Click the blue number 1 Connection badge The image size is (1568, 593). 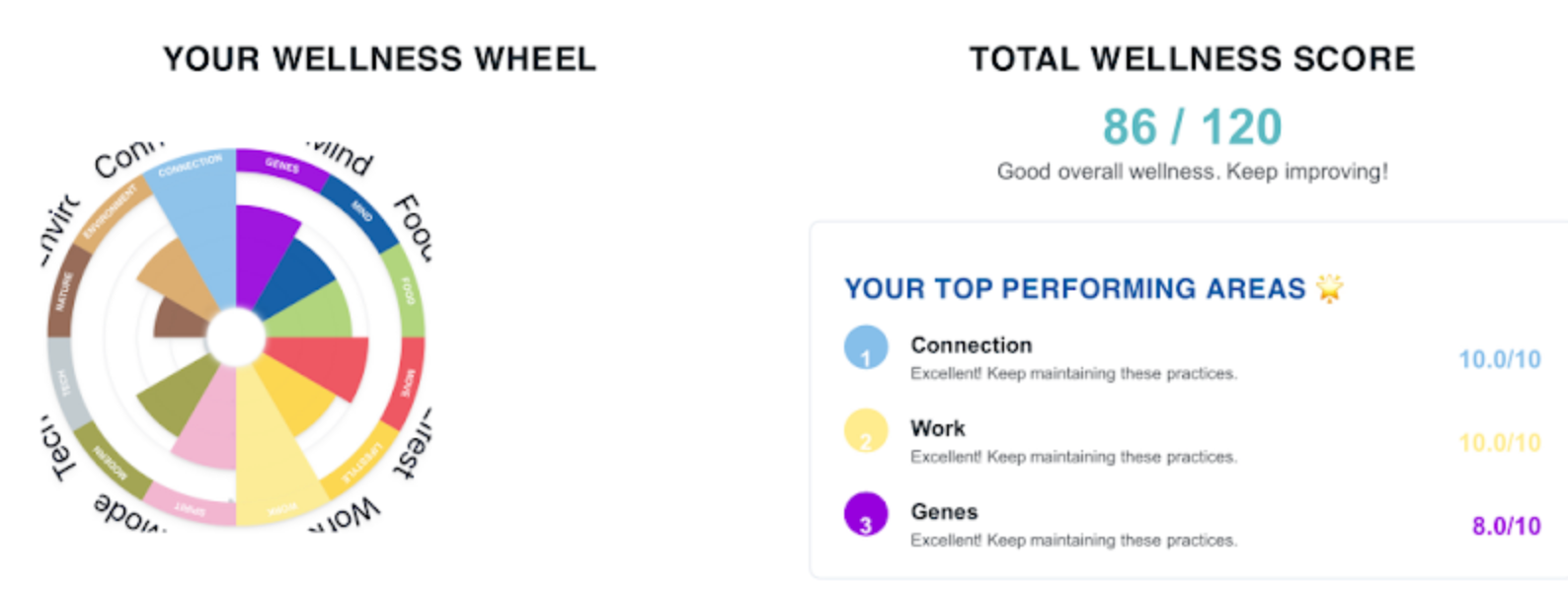click(866, 347)
